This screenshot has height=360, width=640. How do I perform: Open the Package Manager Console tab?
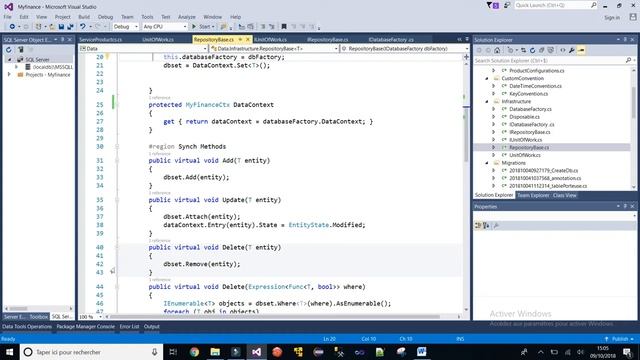[x=85, y=327]
